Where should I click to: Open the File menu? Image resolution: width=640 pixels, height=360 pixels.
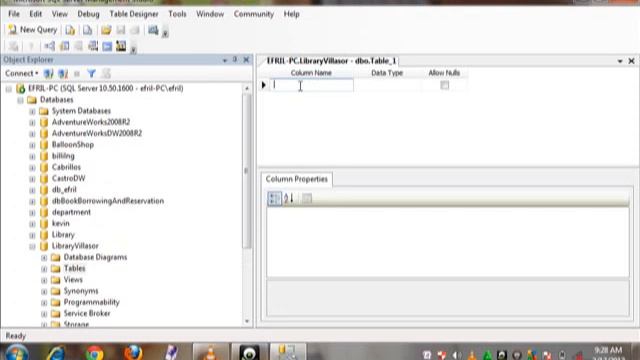(14, 14)
